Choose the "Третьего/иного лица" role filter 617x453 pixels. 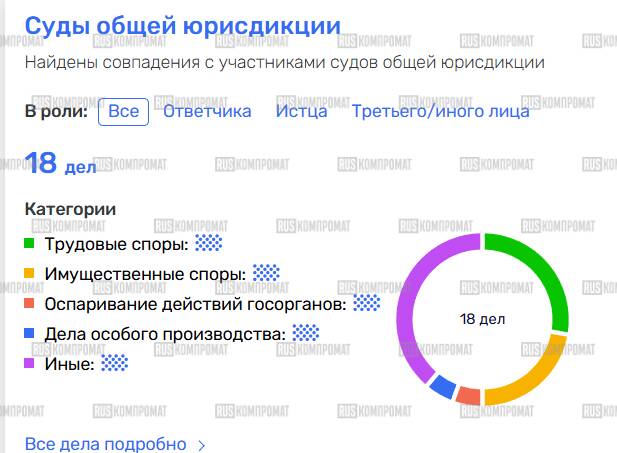[440, 111]
